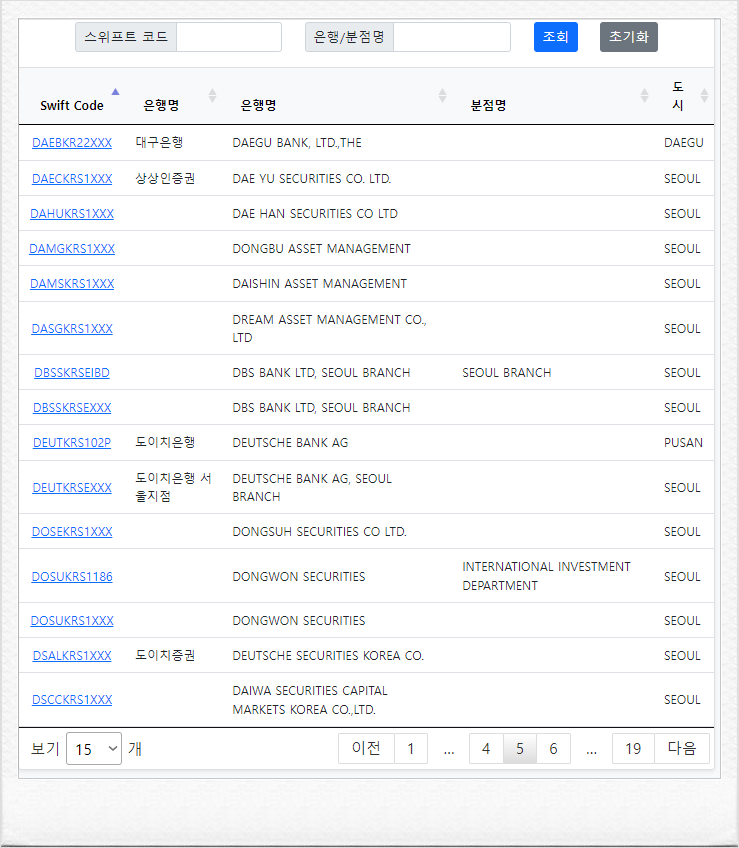Click 도이치은행 서울지점 cell
This screenshot has width=739, height=848.
click(x=173, y=487)
